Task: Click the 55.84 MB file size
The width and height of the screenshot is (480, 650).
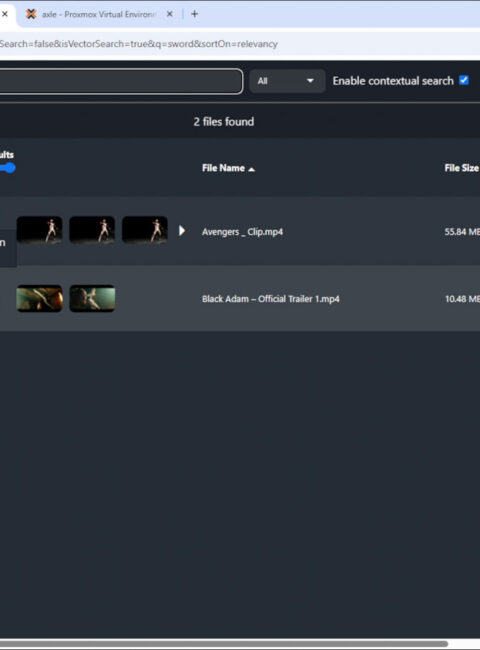Action: [461, 232]
